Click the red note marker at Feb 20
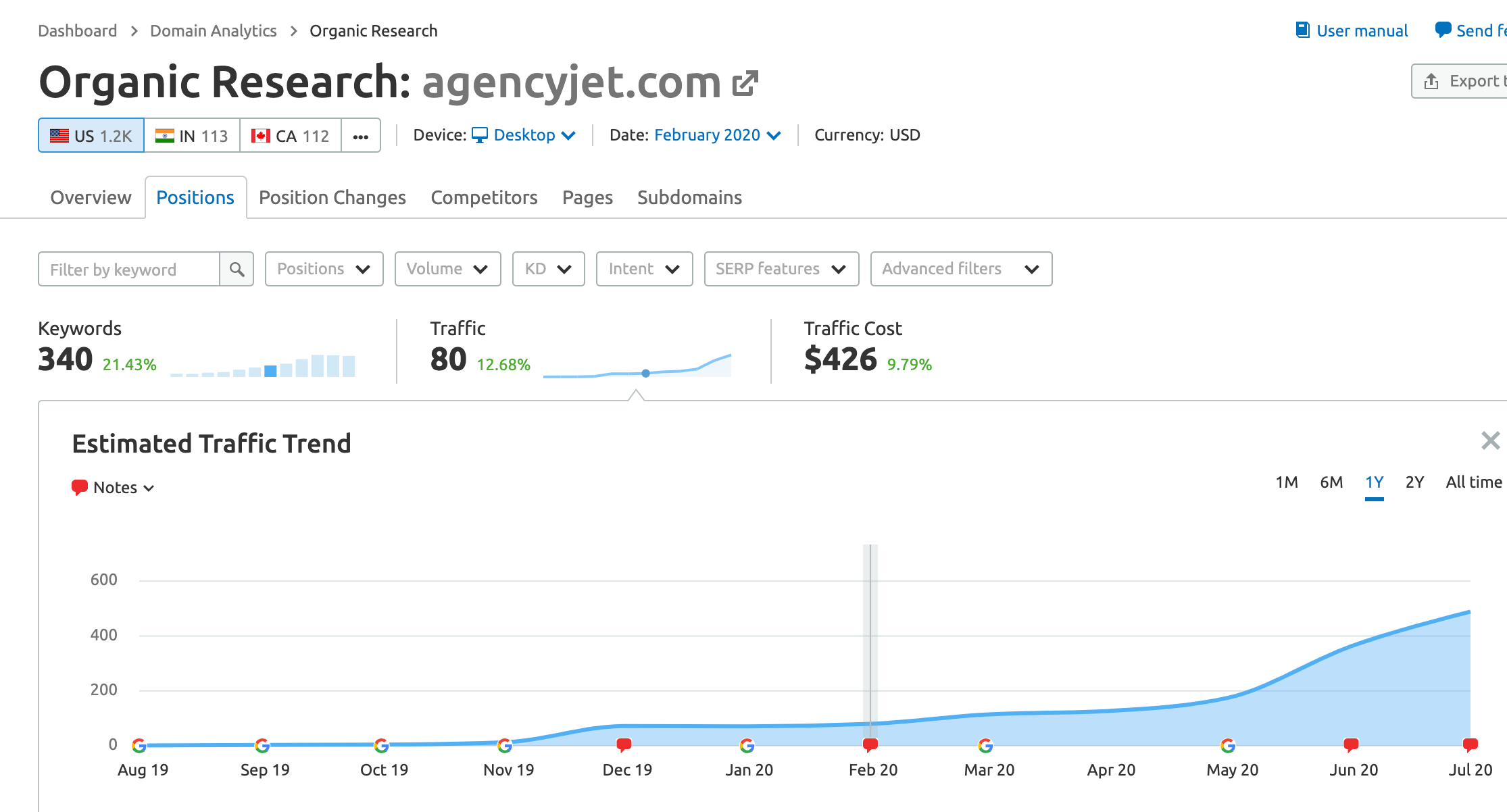Viewport: 1507px width, 812px height. [x=870, y=745]
